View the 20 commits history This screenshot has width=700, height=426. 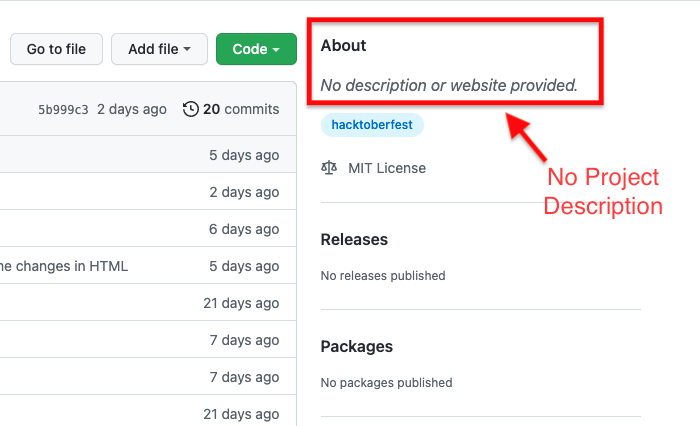(x=241, y=109)
